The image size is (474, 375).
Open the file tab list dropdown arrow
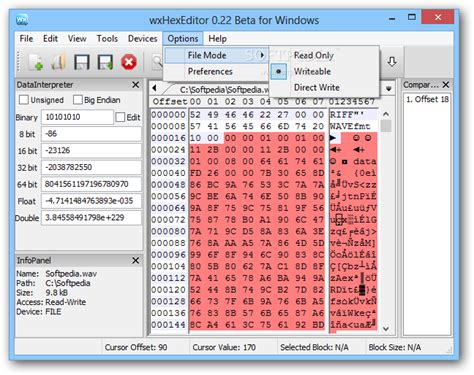(x=389, y=89)
